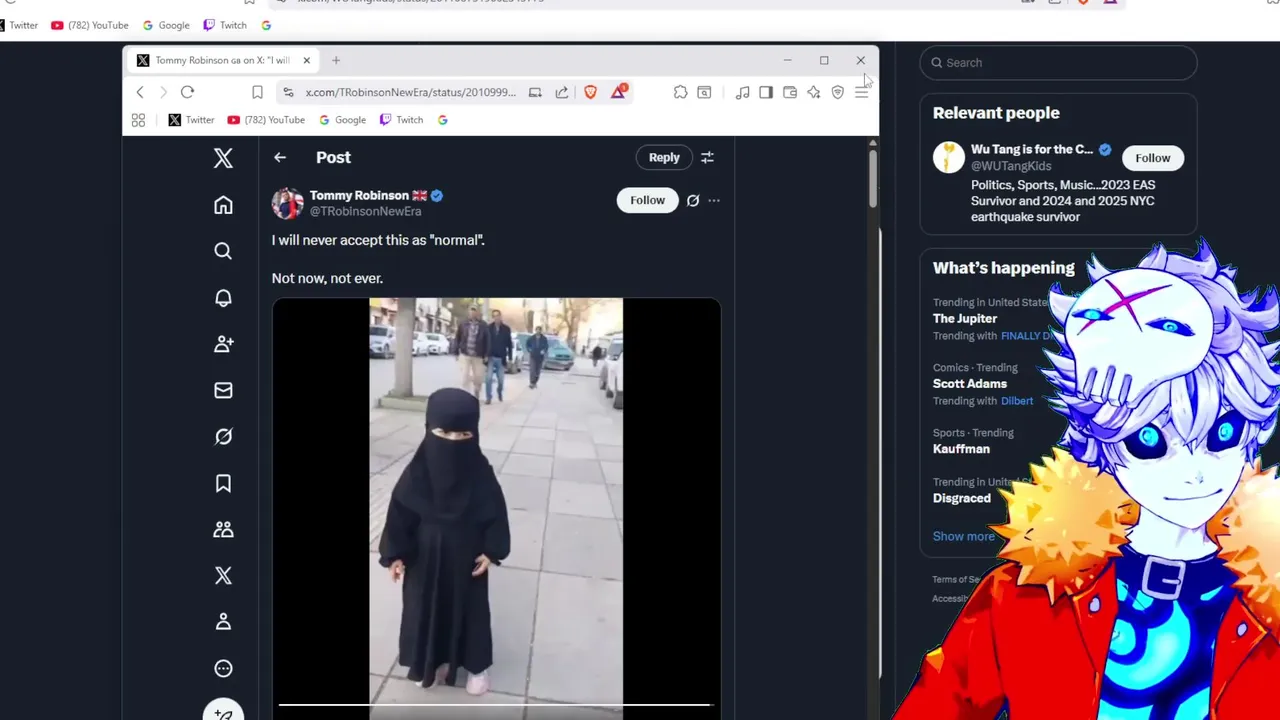Open the Brave Rewards triangle icon

619,92
